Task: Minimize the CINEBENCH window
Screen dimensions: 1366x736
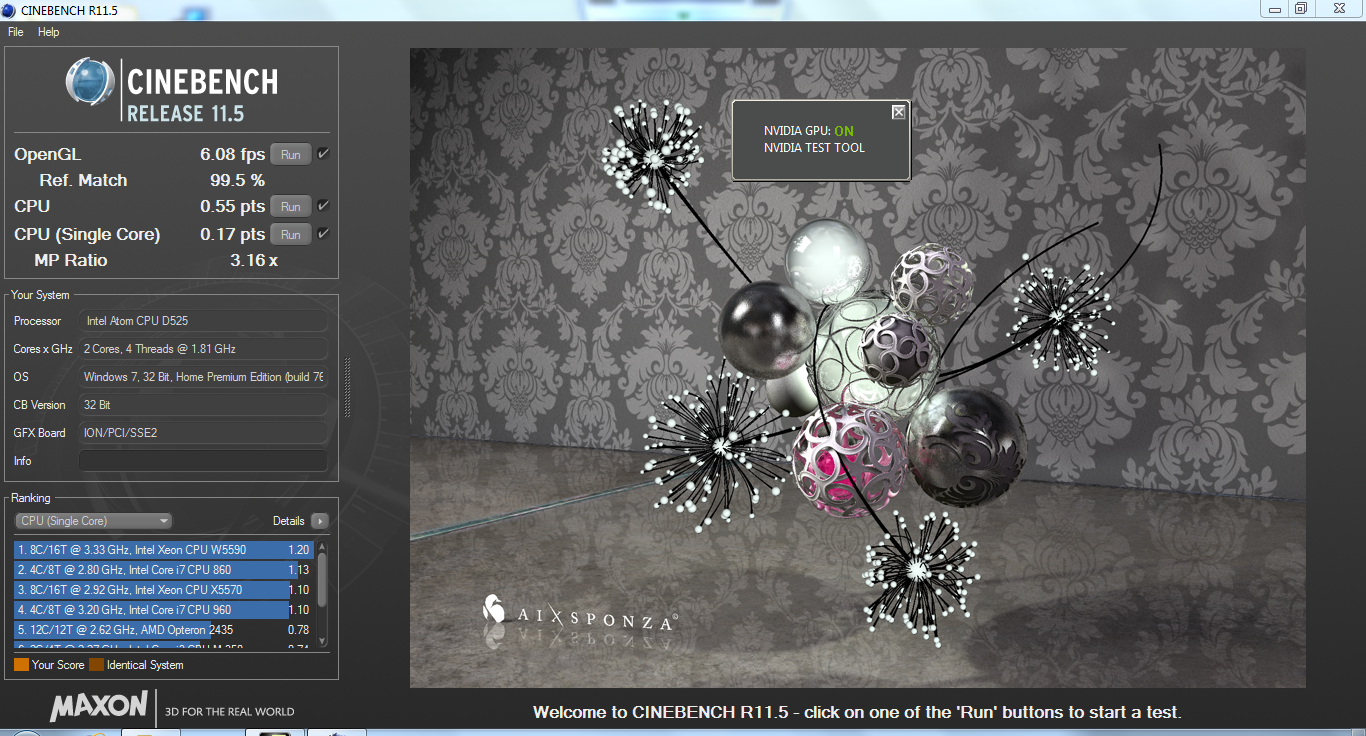Action: 1273,8
